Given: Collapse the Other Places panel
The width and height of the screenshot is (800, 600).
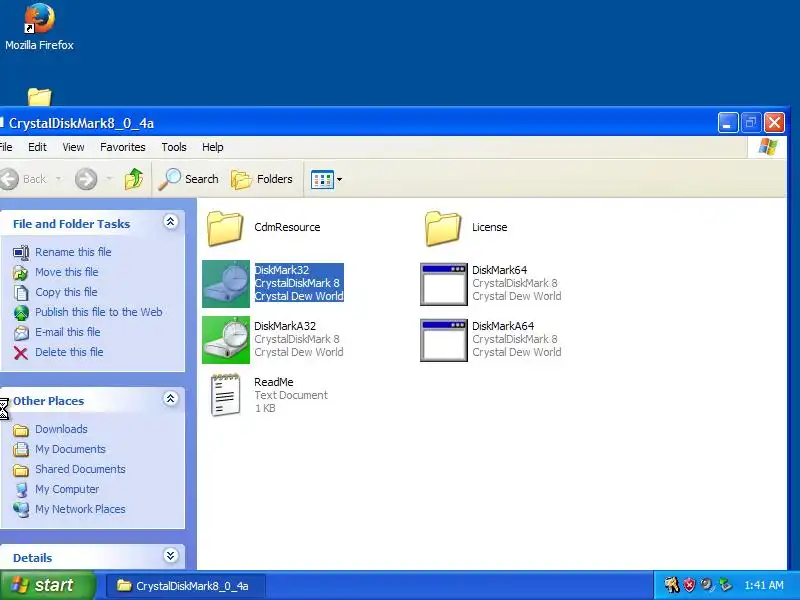Looking at the screenshot, I should click(170, 399).
